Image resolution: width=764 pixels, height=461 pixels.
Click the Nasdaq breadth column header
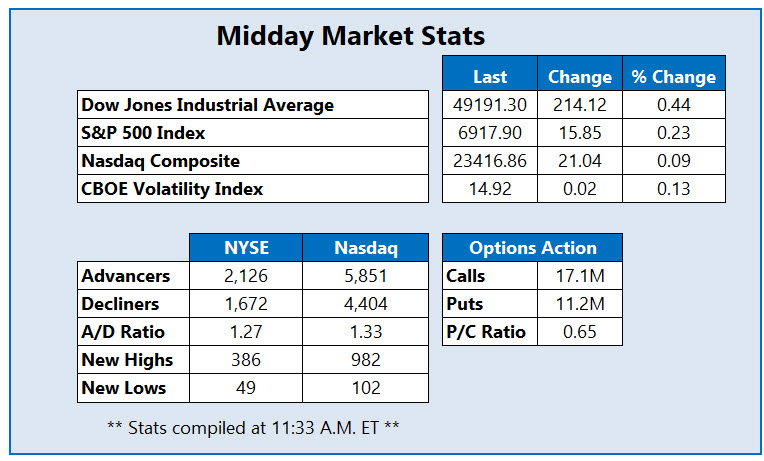[x=365, y=248]
